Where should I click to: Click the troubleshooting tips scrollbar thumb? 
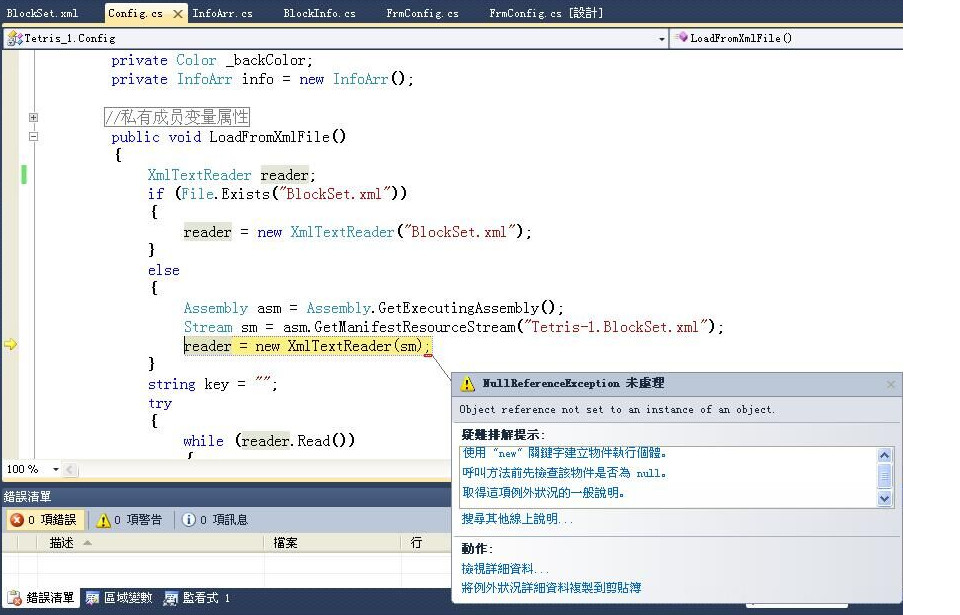(x=885, y=476)
